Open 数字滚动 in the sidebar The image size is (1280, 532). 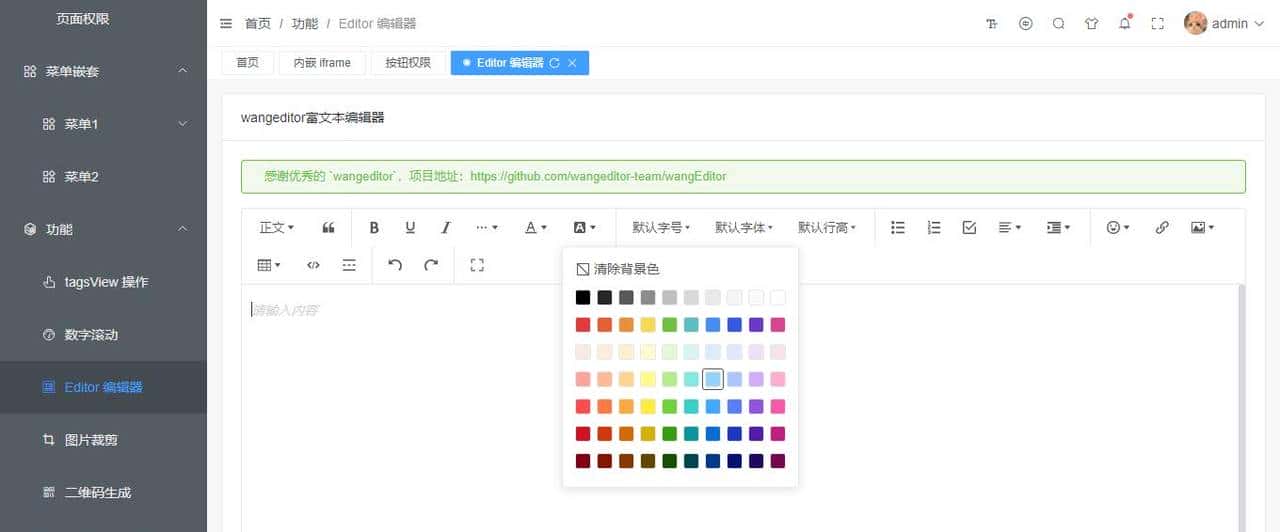[103, 334]
